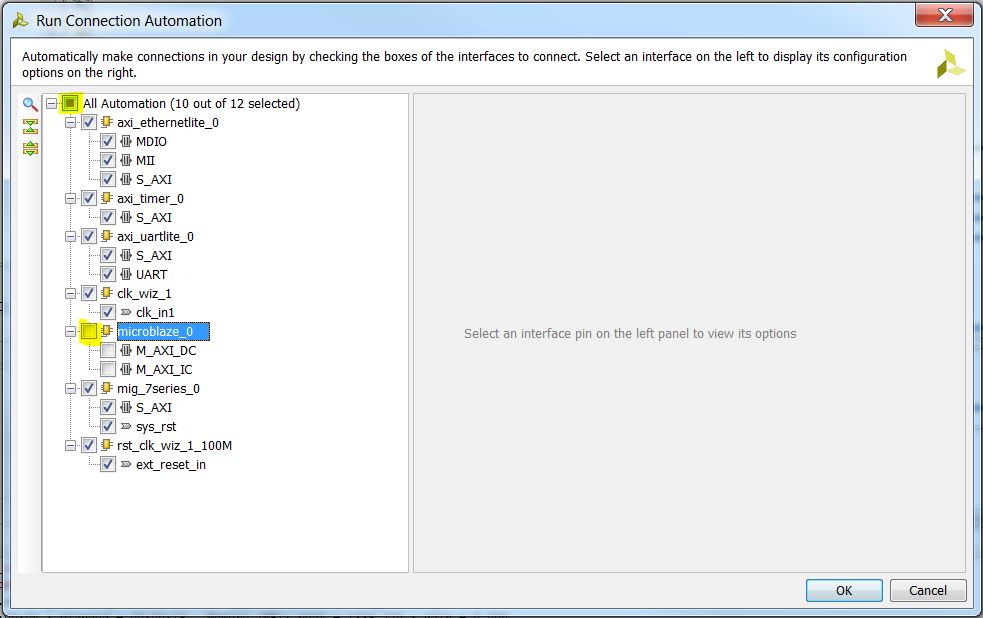Click the axi_timer_0 IP block icon

[x=107, y=198]
